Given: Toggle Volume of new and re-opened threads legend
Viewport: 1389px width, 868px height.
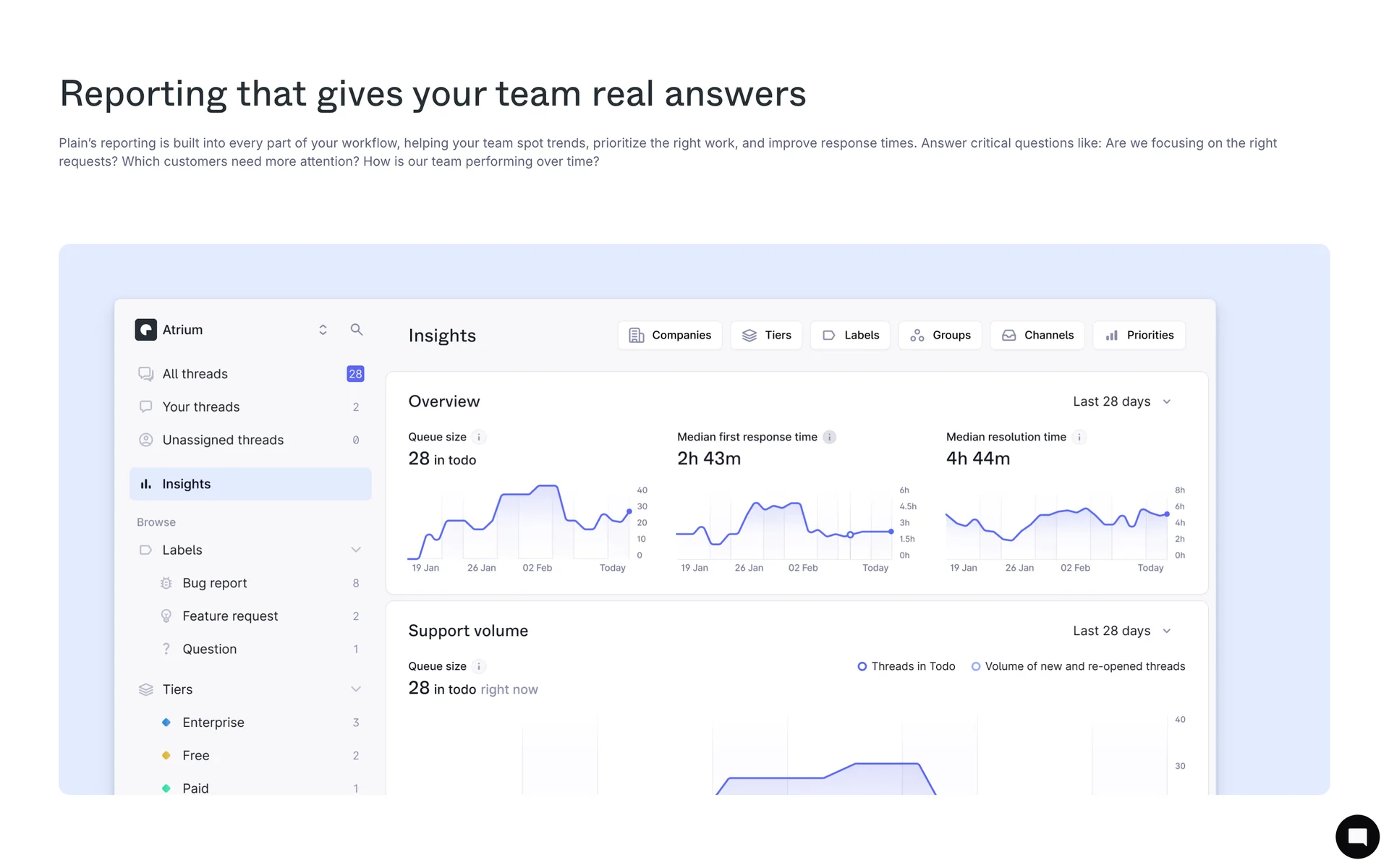Looking at the screenshot, I should click(1078, 666).
